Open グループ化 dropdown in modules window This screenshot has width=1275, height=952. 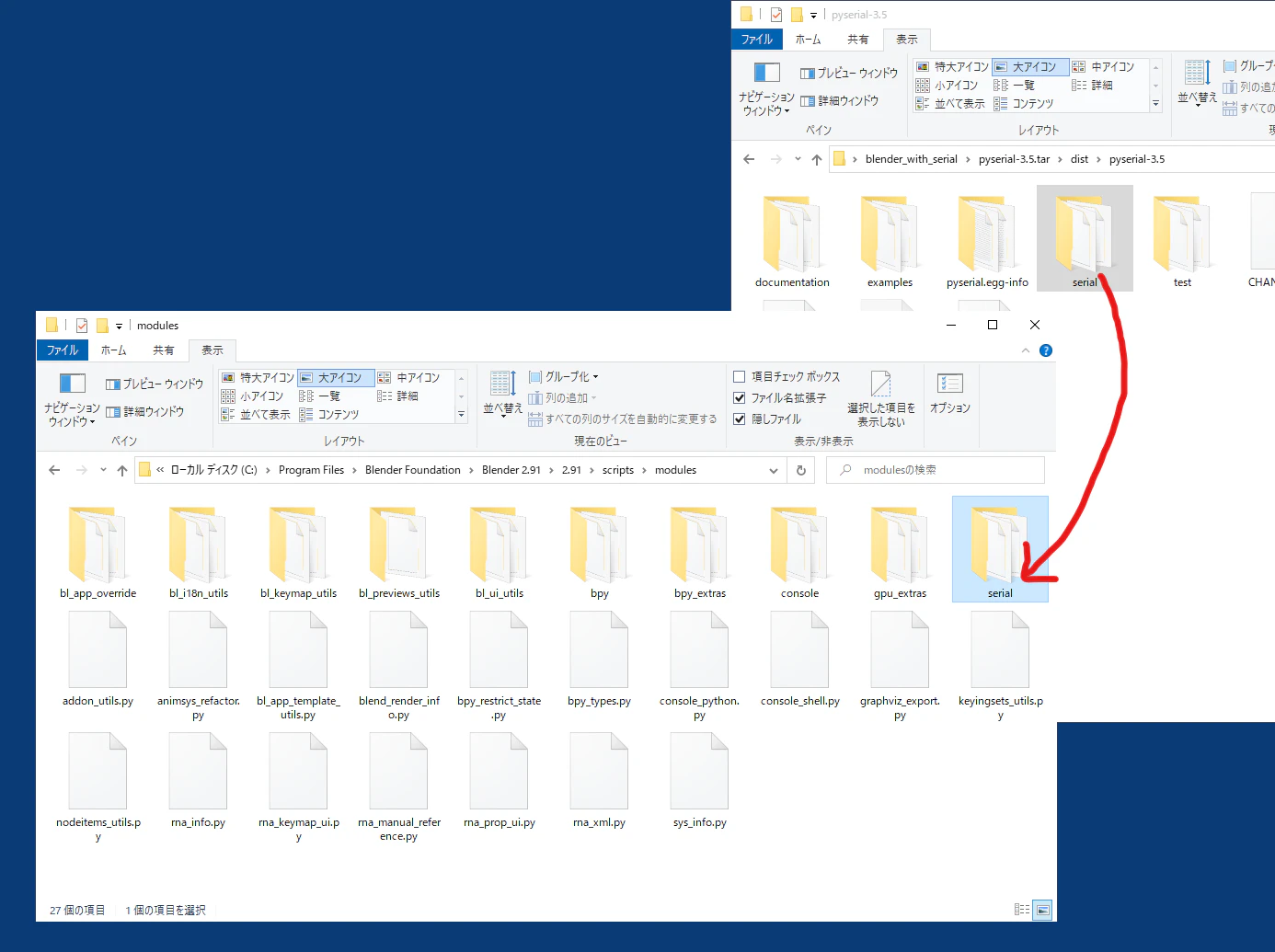[564, 375]
